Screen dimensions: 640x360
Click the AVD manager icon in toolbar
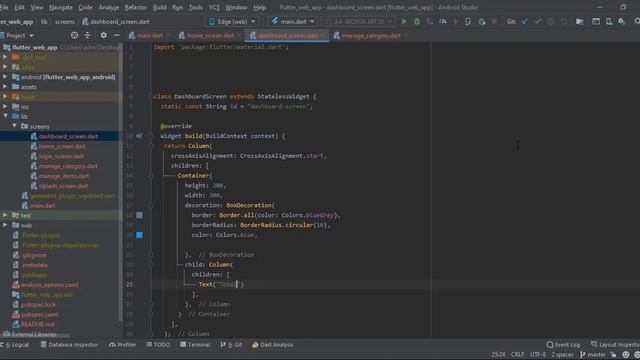click(x=609, y=22)
